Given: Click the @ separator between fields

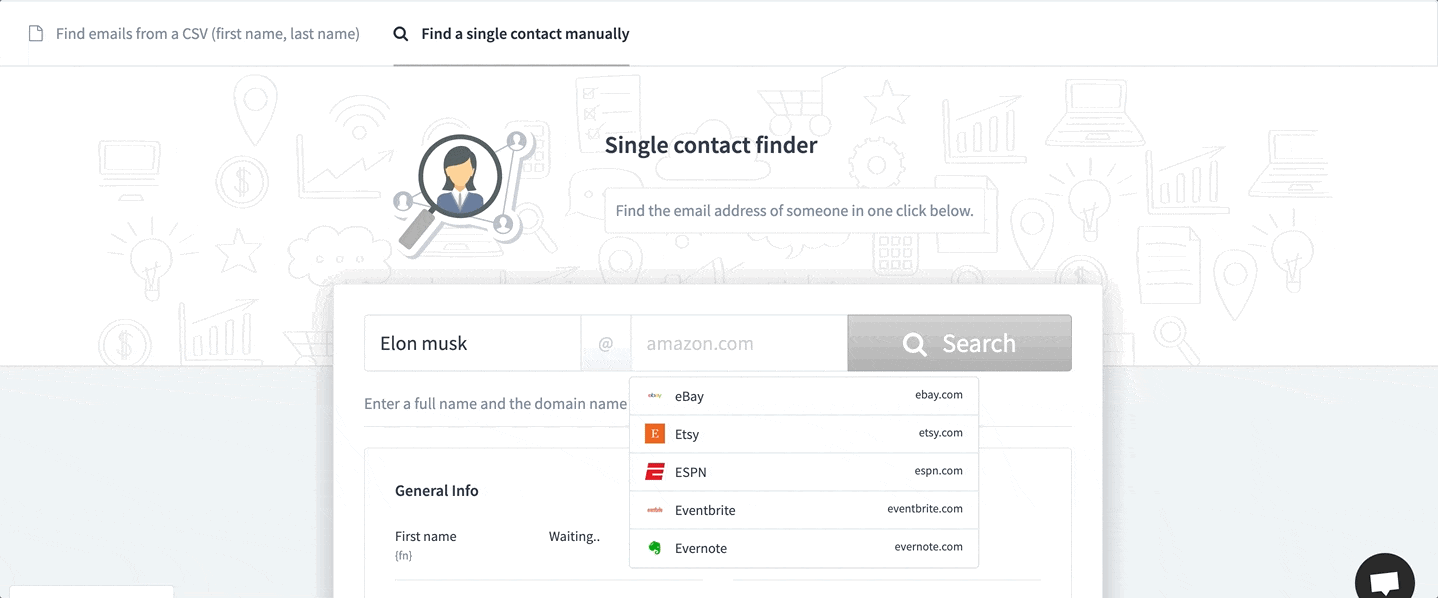Looking at the screenshot, I should (605, 343).
